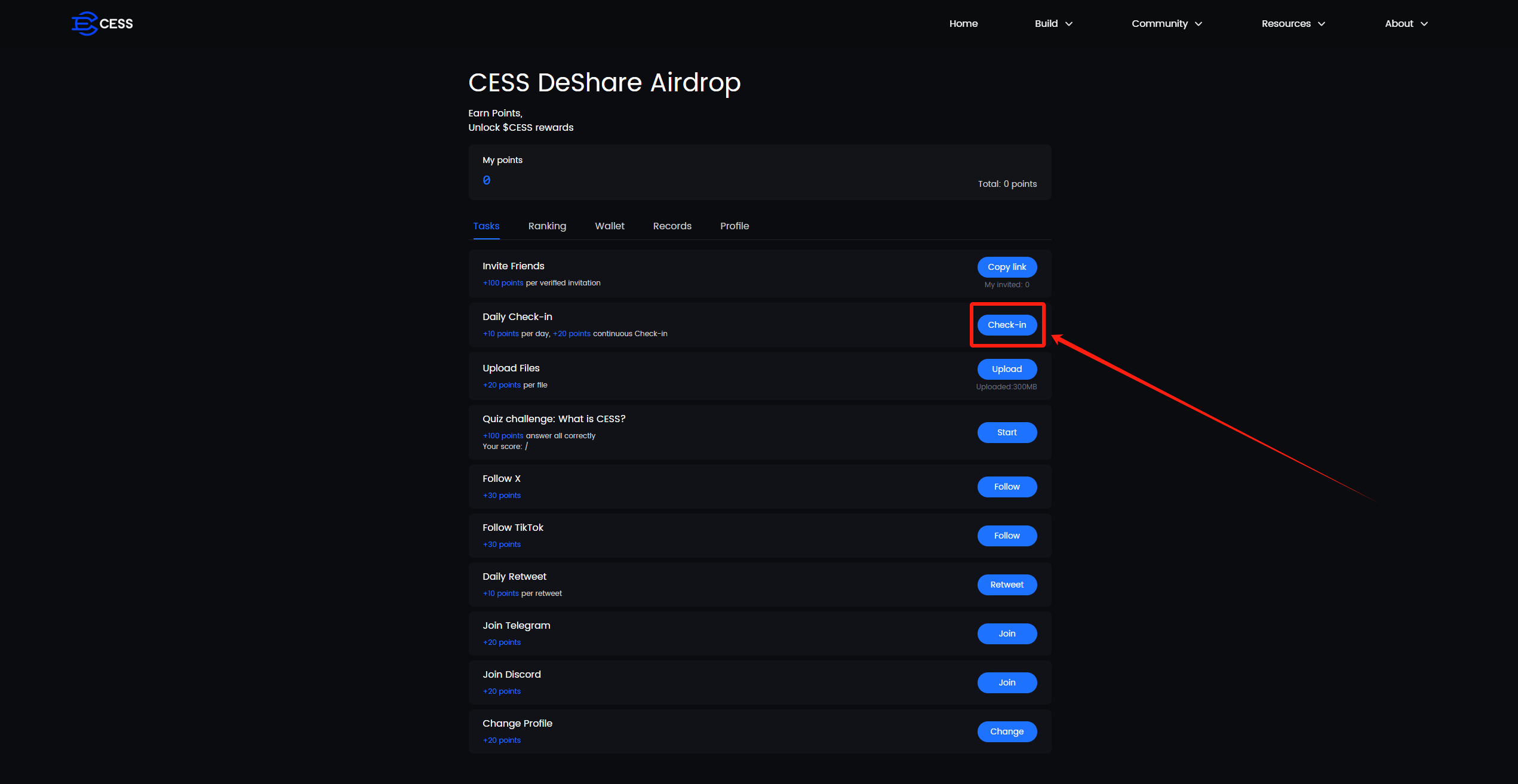Click Follow for Follow TikTok task
Image resolution: width=1518 pixels, height=784 pixels.
click(1007, 536)
